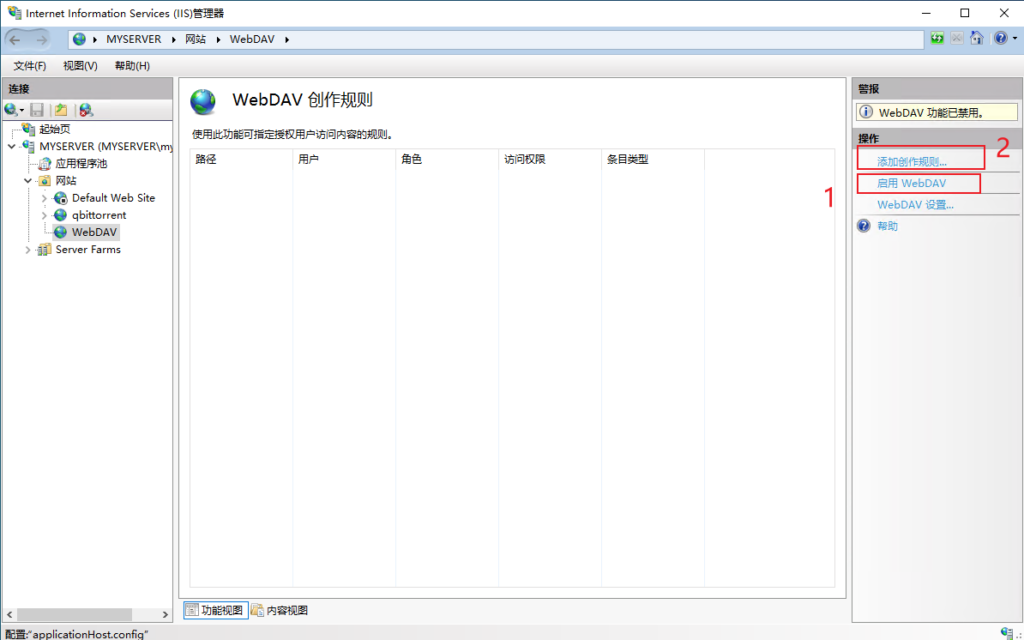This screenshot has height=640, width=1024.
Task: Click the left arrow of horizontal scrollbar
Action: click(9, 614)
